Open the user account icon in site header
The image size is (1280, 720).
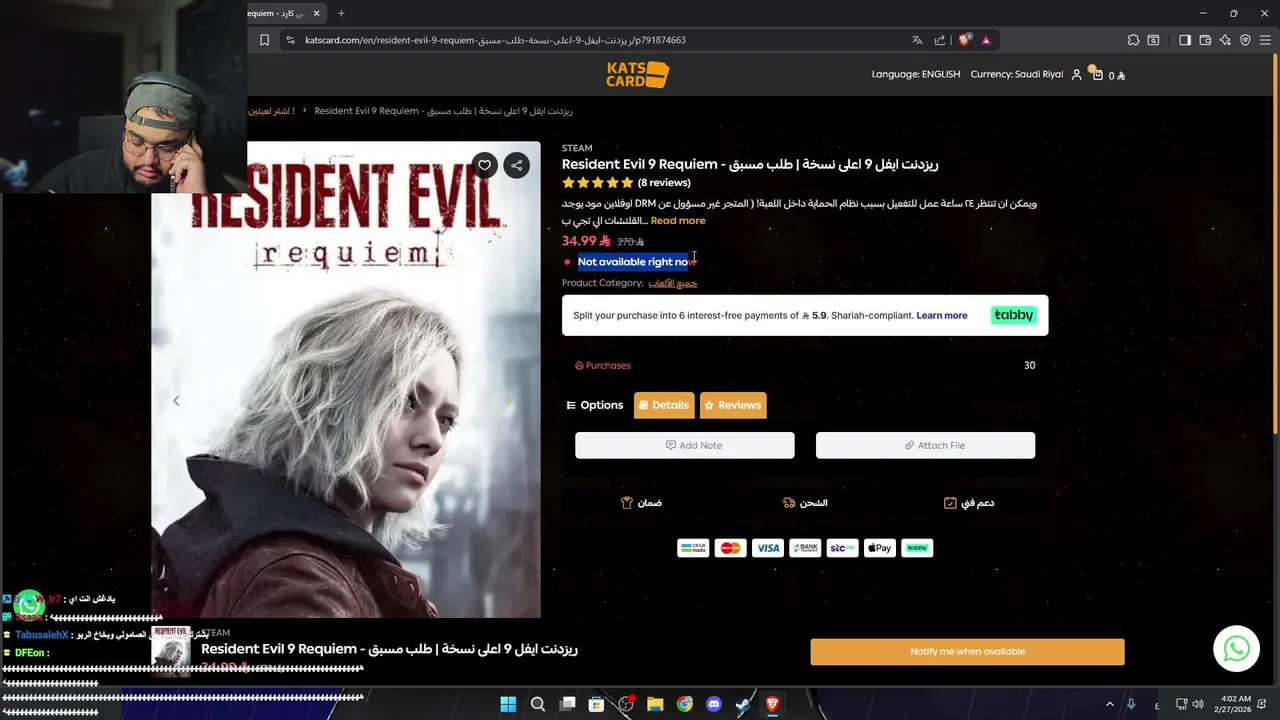click(1077, 75)
